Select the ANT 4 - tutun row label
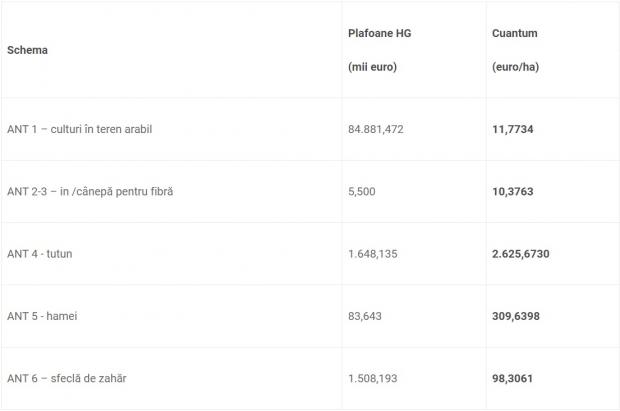Image resolution: width=620 pixels, height=411 pixels. (x=40, y=254)
